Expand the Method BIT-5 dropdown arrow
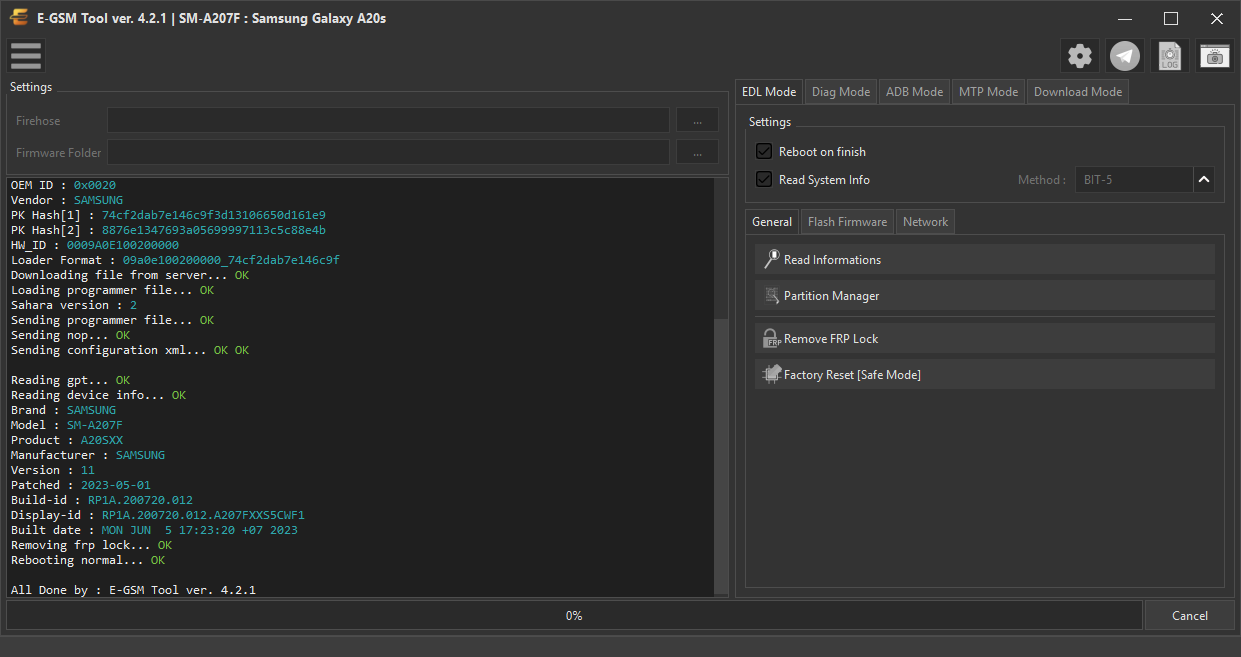This screenshot has height=657, width=1241. 1204,180
